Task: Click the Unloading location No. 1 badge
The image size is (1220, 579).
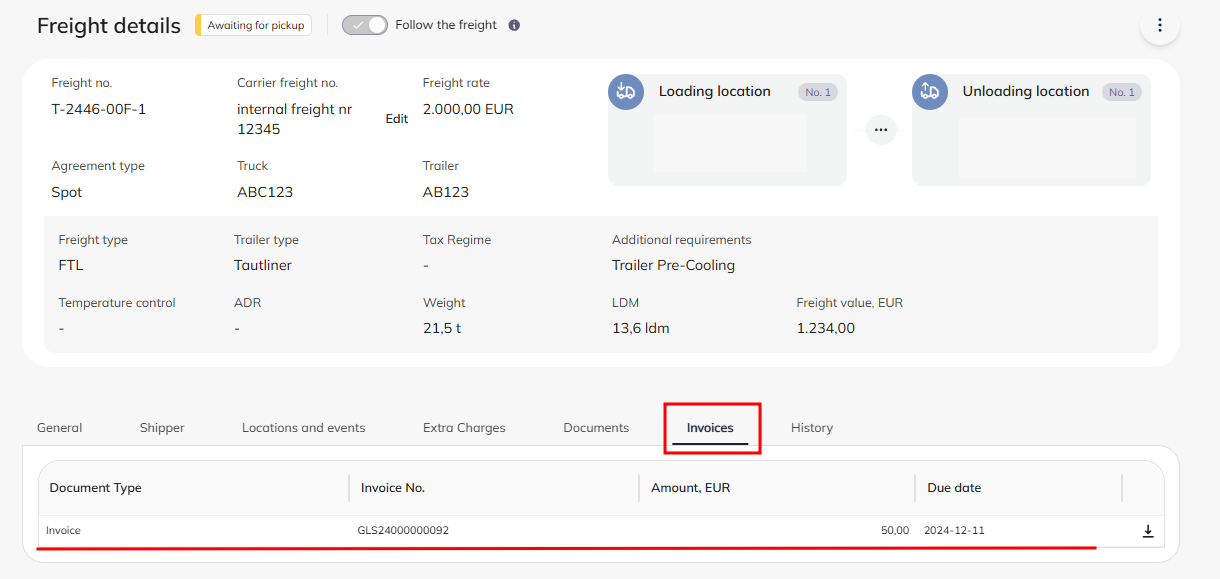Action: coord(1122,92)
